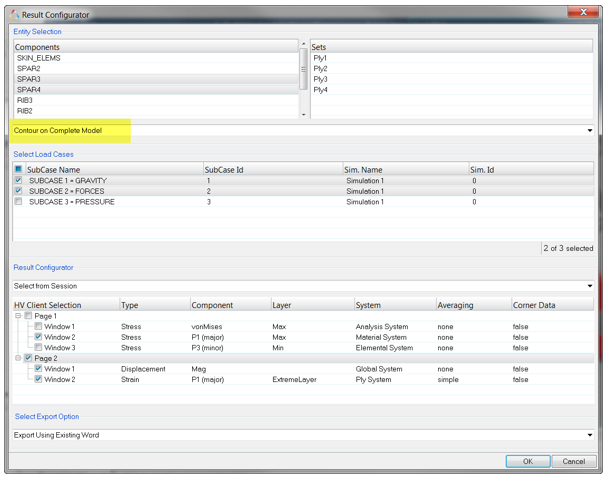Collapse the Page 1 tree node
This screenshot has width=607, height=477.
(x=17, y=316)
